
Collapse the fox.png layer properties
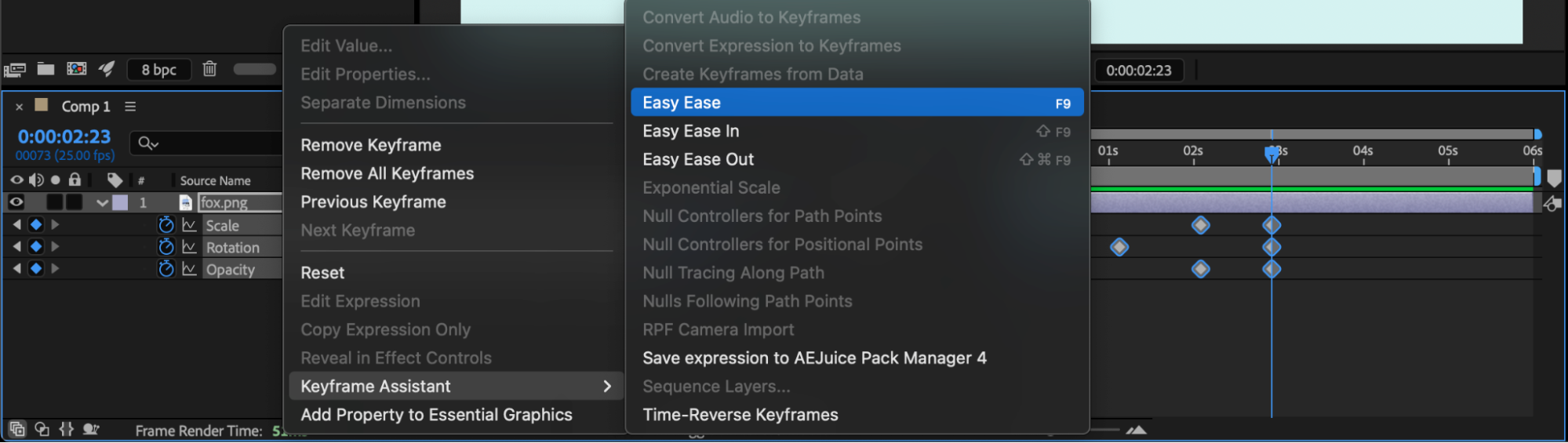coord(102,202)
